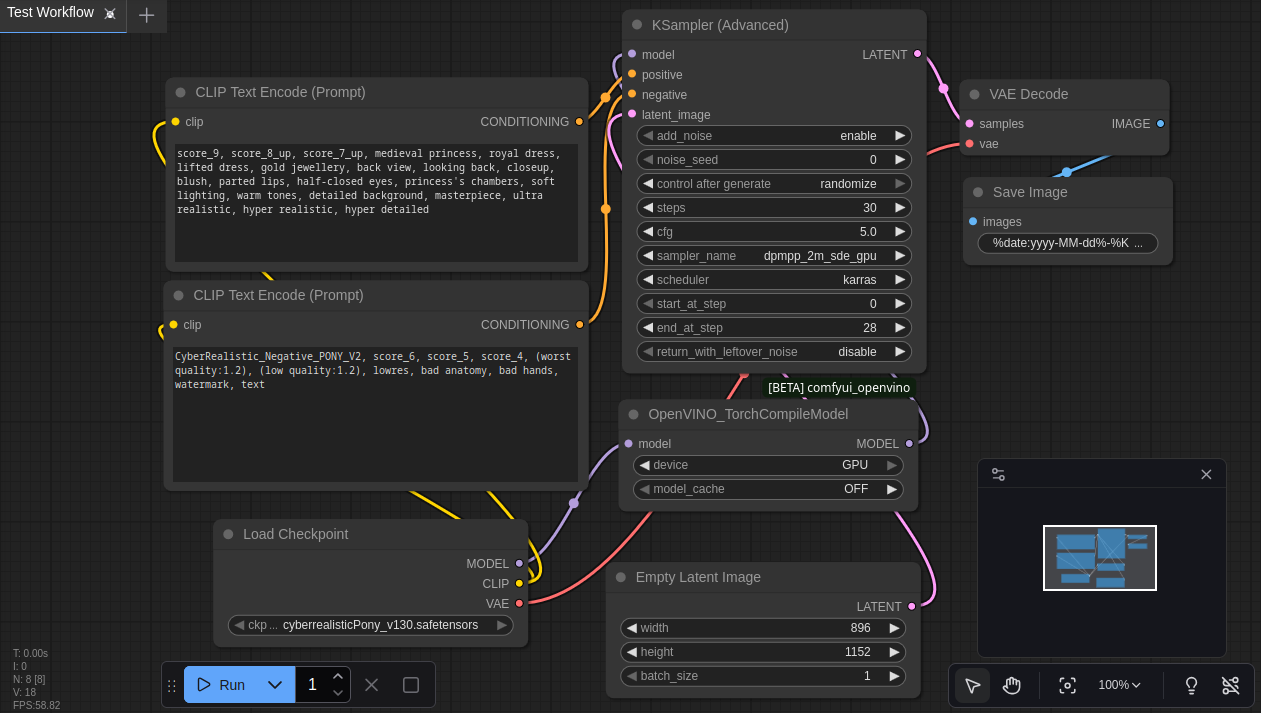Viewport: 1261px width, 713px height.
Task: Decrease start_at_step with left arrow
Action: point(648,303)
